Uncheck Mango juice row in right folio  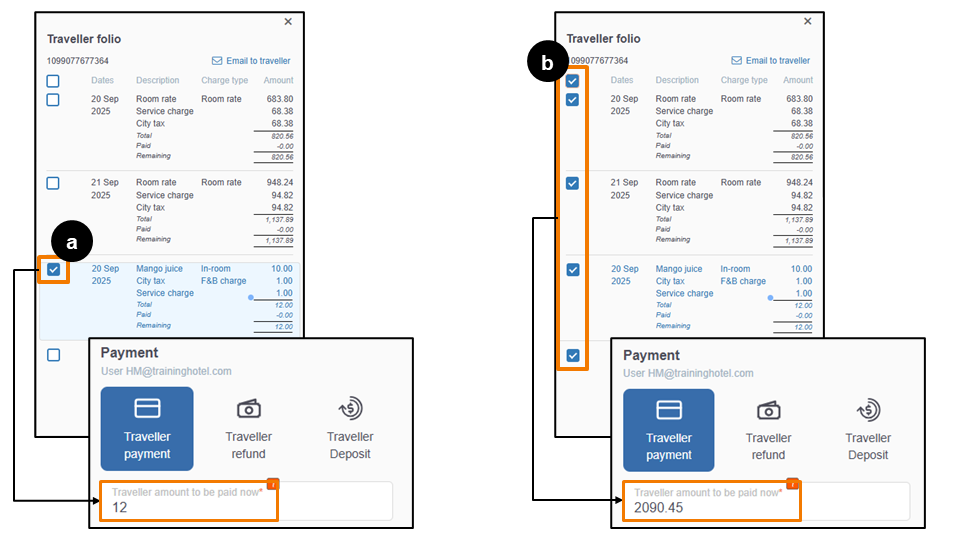pyautogui.click(x=572, y=269)
